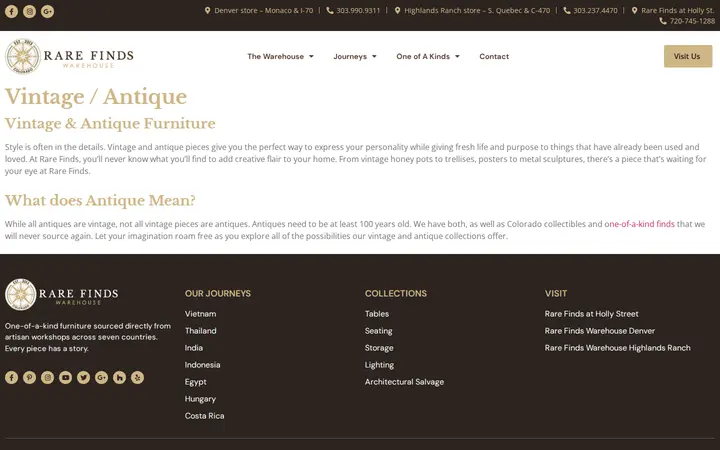Call the 303.990.9311 phone number
The height and width of the screenshot is (450, 720).
pyautogui.click(x=358, y=11)
